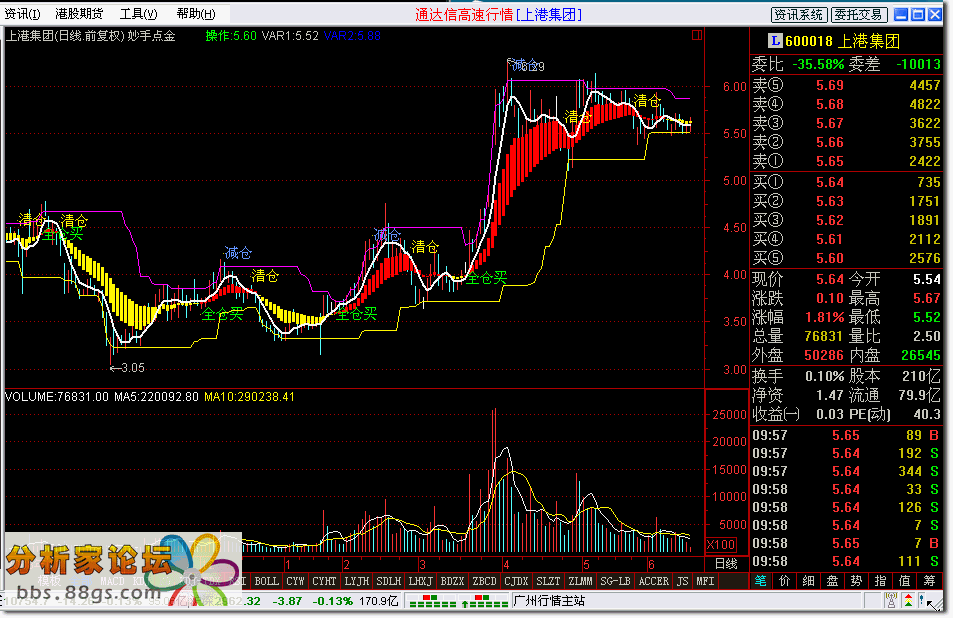The image size is (953, 618).
Task: Switch to SDLH indicator tab
Action: [x=388, y=582]
